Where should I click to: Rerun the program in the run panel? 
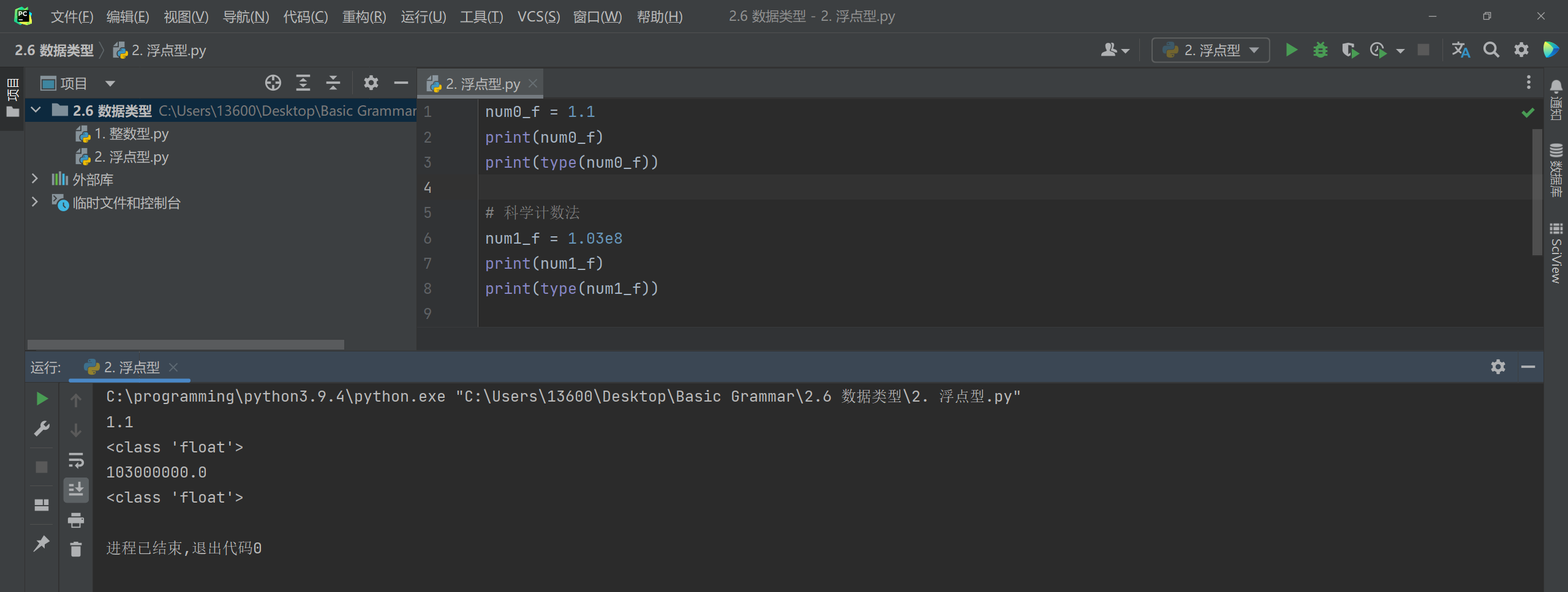[x=42, y=399]
